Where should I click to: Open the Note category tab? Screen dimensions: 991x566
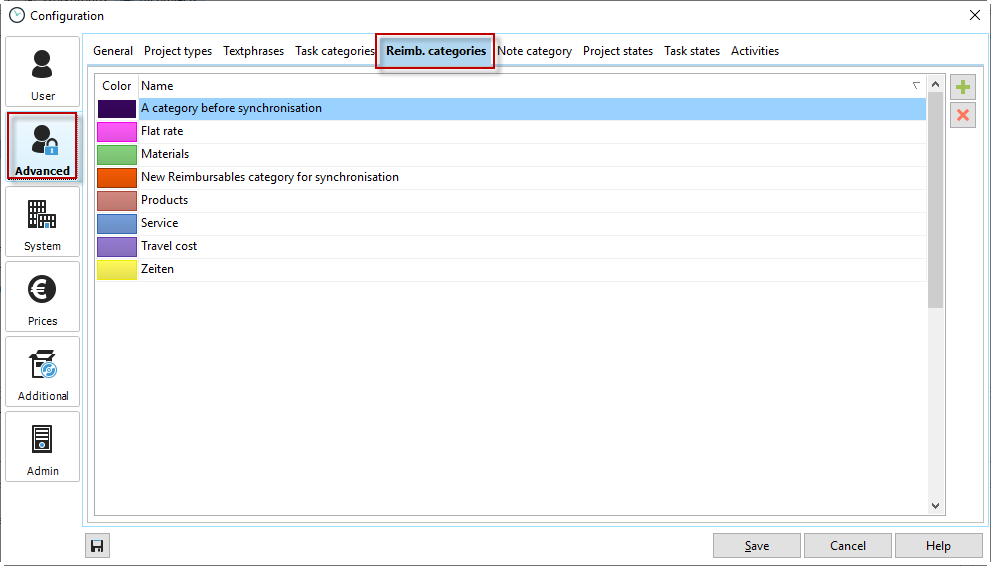click(x=534, y=51)
